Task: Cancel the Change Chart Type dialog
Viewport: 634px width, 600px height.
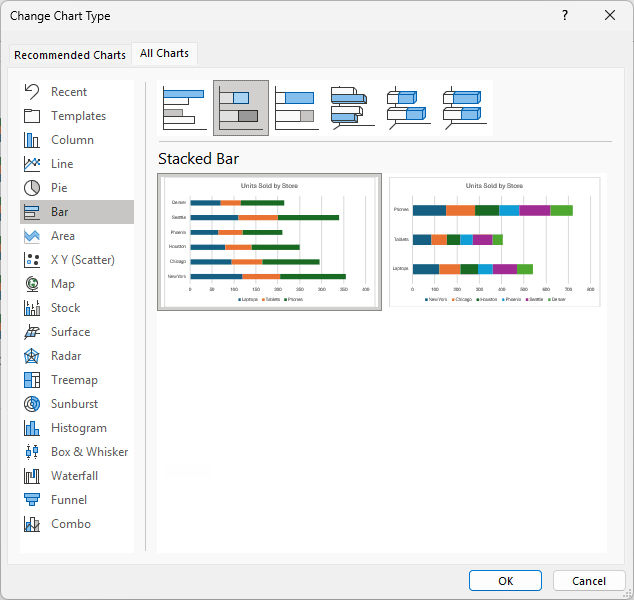Action: (x=589, y=581)
